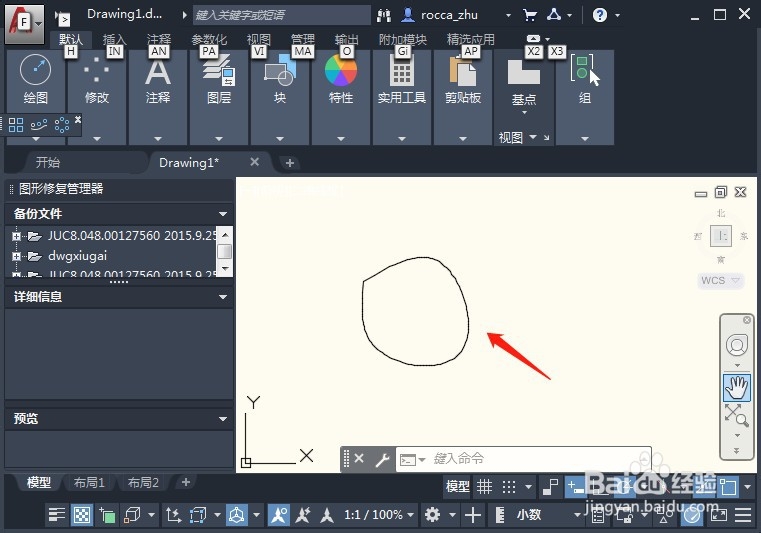Click the path array icon in floating toolbar
Image resolution: width=761 pixels, height=533 pixels.
pyautogui.click(x=39, y=125)
